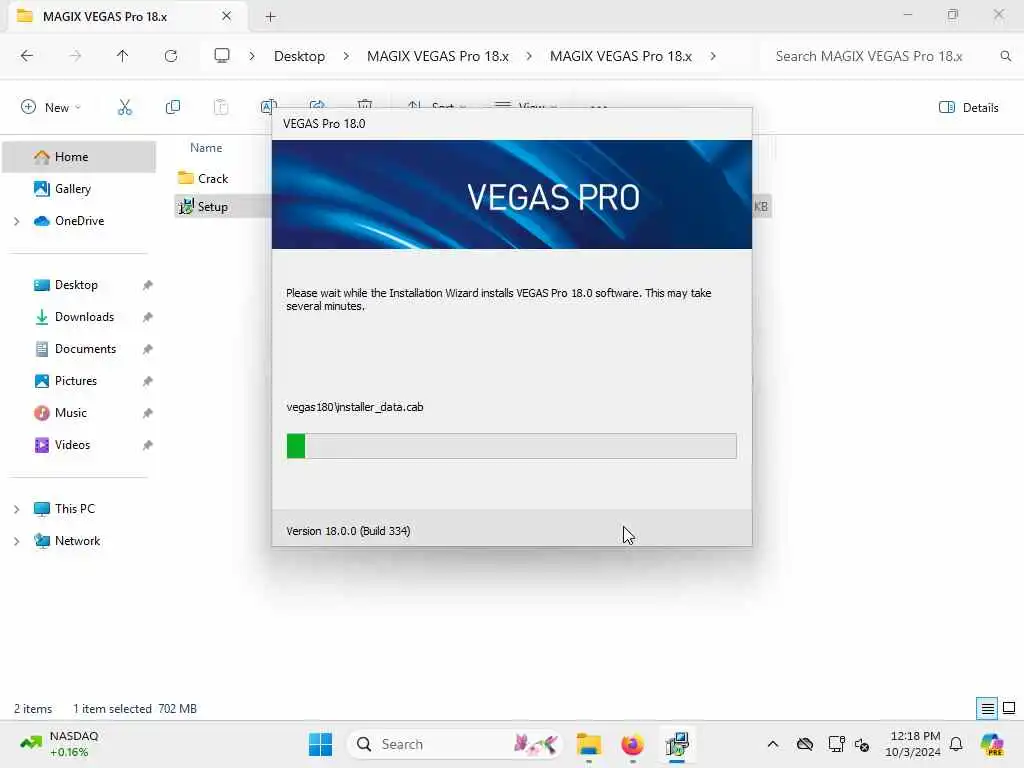The height and width of the screenshot is (768, 1024).
Task: Sort by the Name column header
Action: [206, 148]
